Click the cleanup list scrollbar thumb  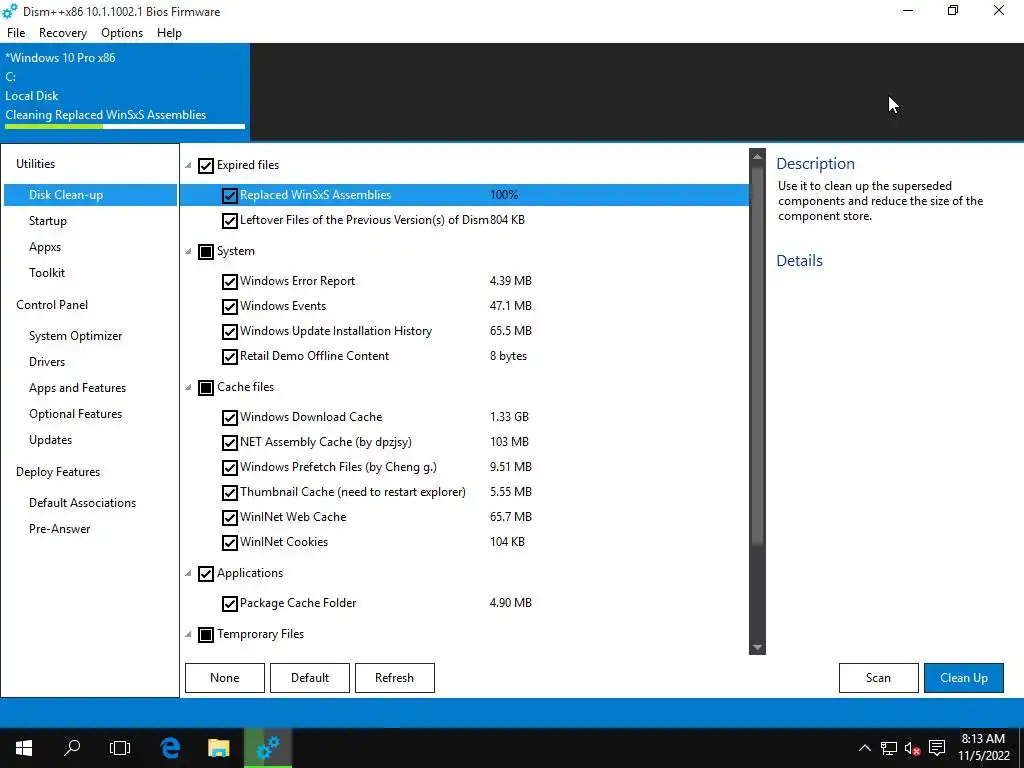coord(758,355)
